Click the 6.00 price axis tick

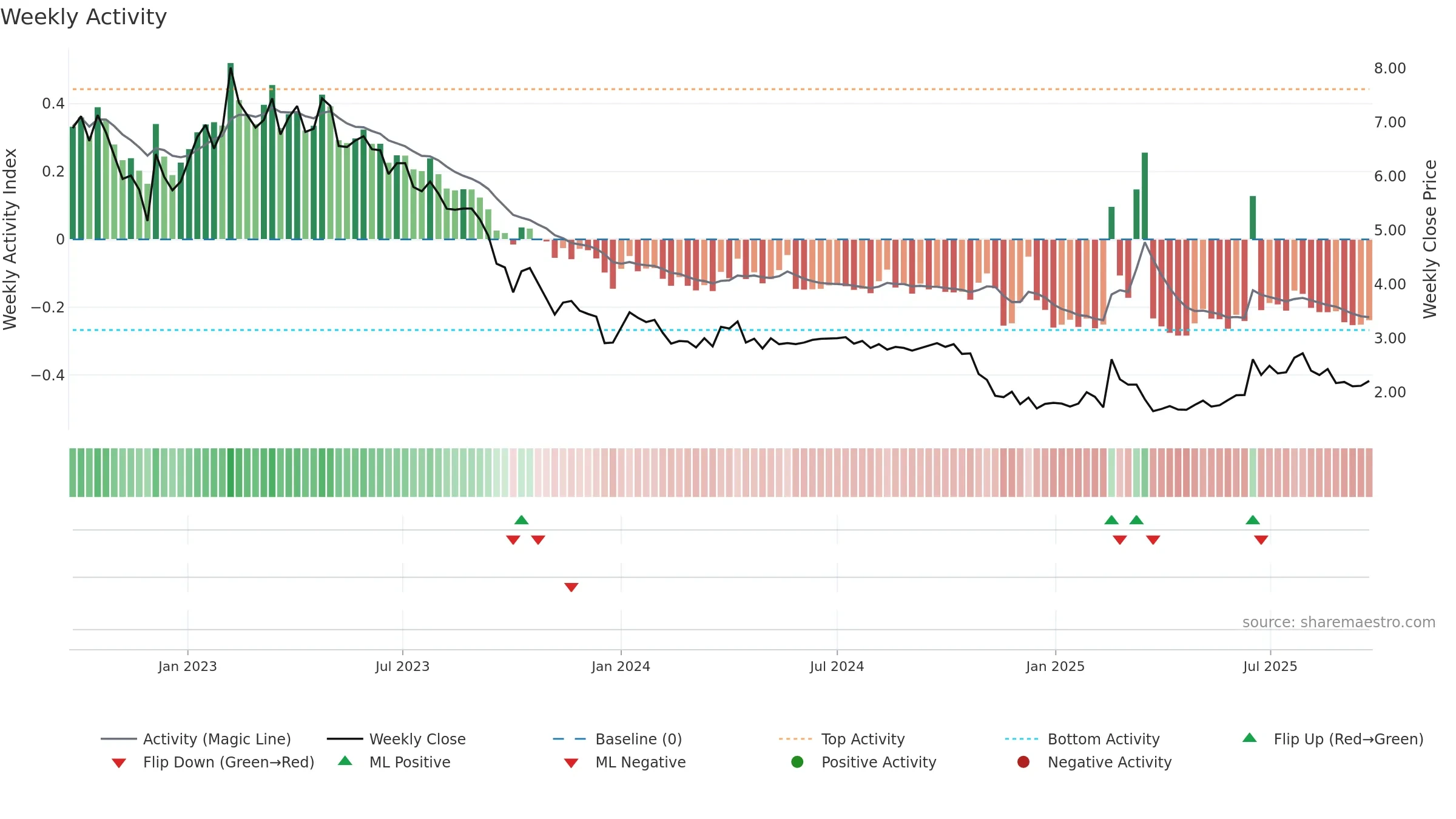click(x=1390, y=177)
